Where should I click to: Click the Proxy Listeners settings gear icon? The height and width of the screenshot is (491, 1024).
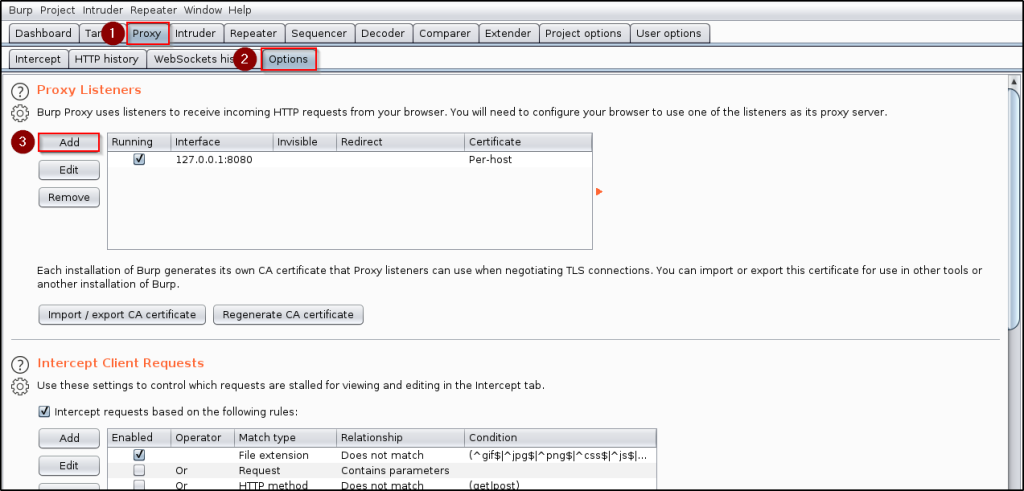point(19,113)
